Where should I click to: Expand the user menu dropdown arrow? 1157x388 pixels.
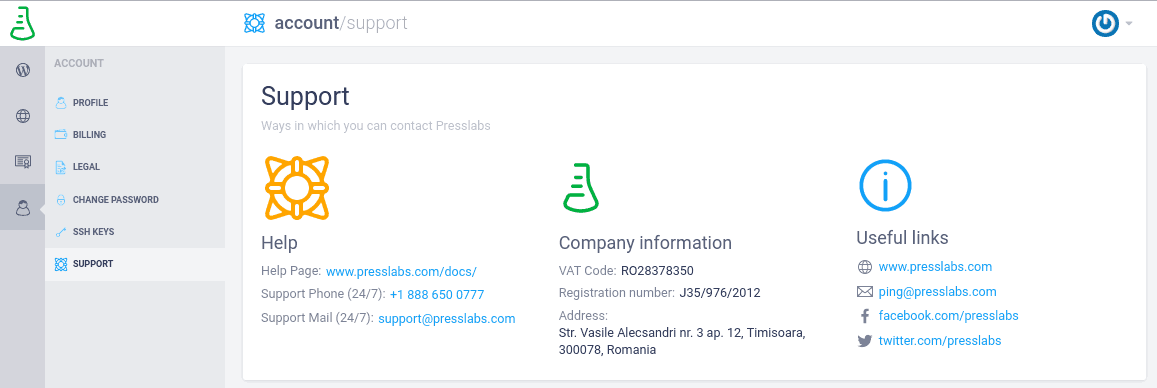click(1129, 24)
